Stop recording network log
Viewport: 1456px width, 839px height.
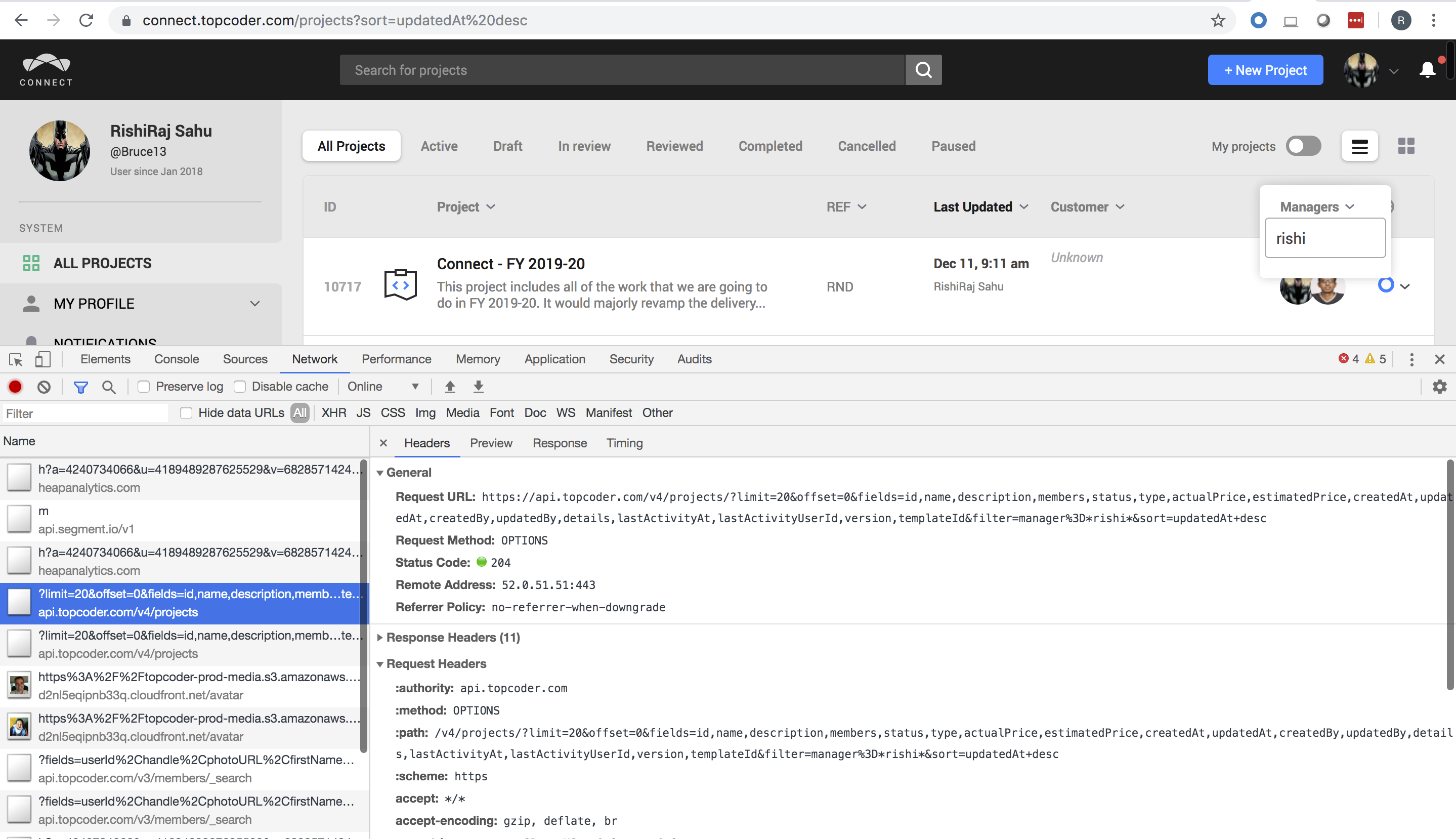tap(16, 387)
